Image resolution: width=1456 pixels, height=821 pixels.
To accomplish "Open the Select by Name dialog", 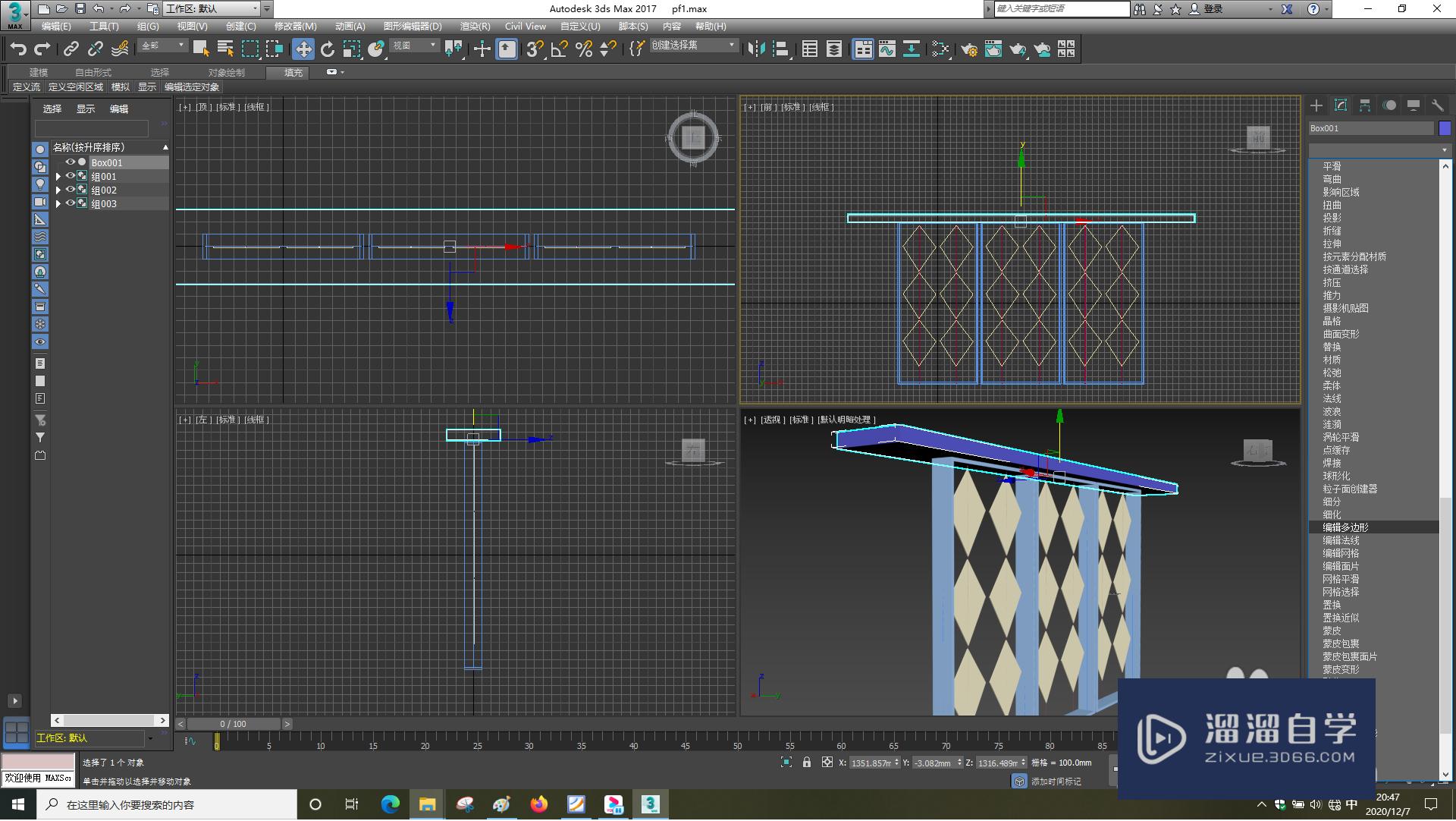I will 225,49.
